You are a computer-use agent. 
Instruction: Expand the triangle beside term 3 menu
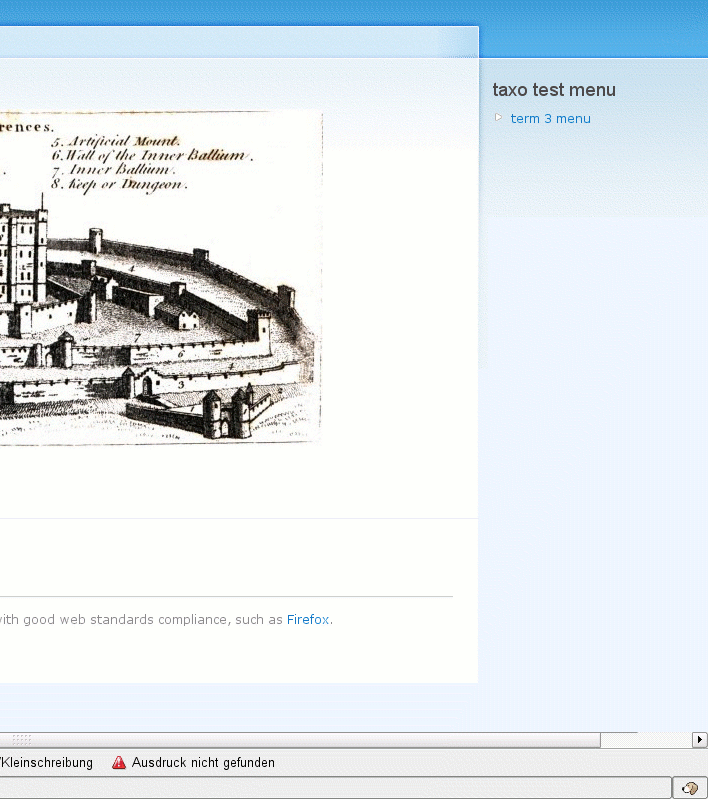pyautogui.click(x=498, y=118)
